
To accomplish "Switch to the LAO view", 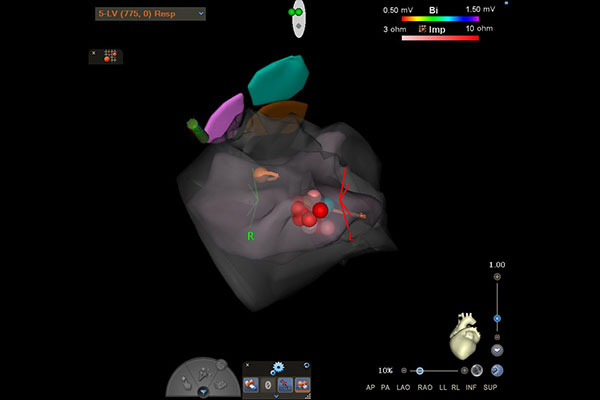I will [403, 385].
